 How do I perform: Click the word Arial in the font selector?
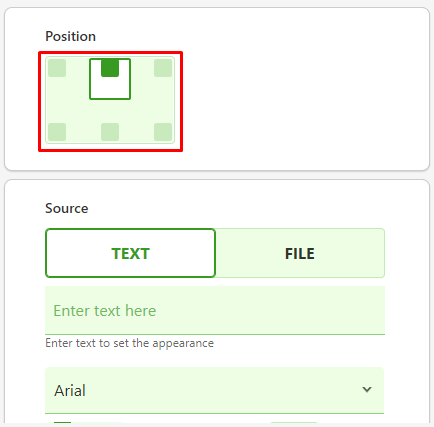pos(70,390)
